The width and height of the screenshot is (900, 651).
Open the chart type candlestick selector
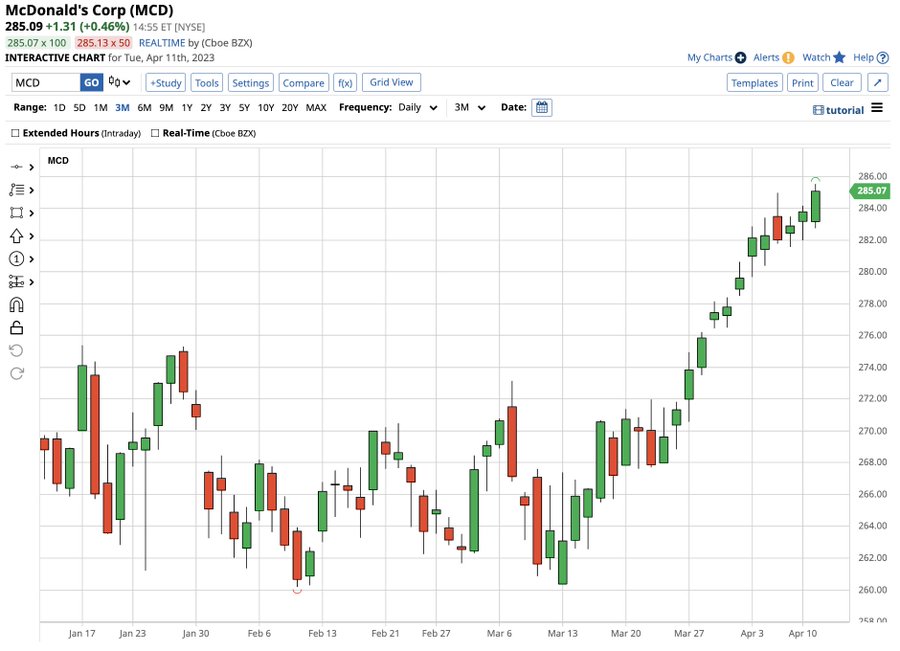point(119,82)
